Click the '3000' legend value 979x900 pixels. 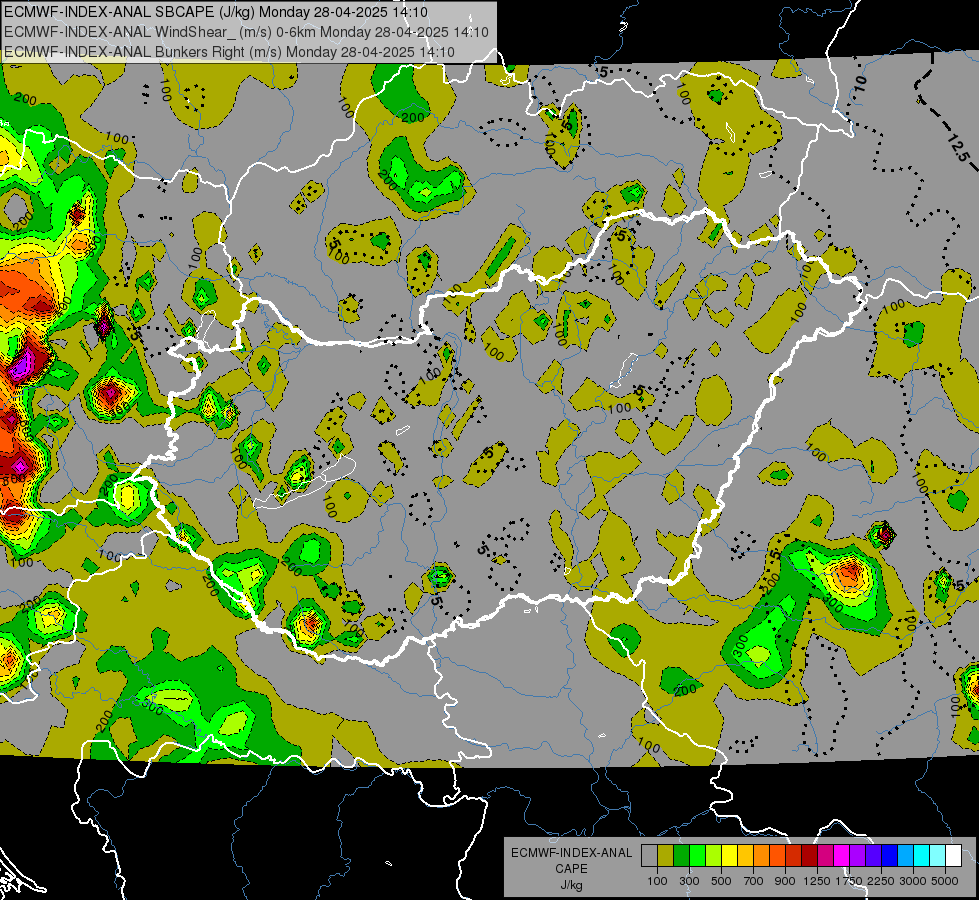coord(913,881)
